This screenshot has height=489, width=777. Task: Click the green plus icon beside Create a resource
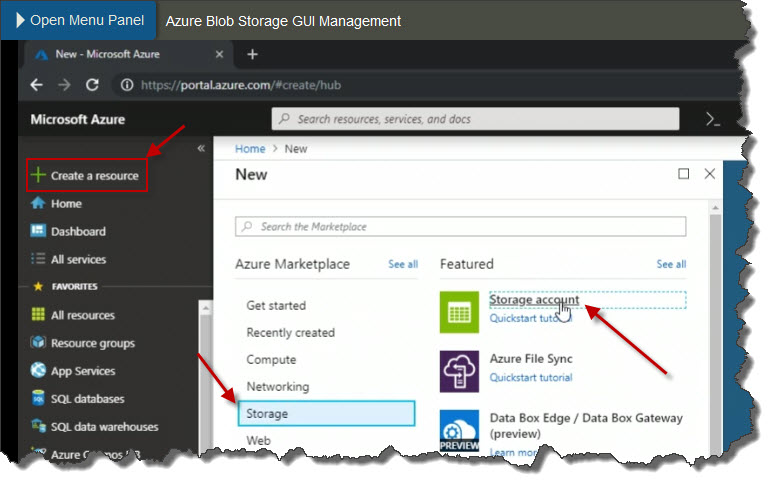(38, 175)
